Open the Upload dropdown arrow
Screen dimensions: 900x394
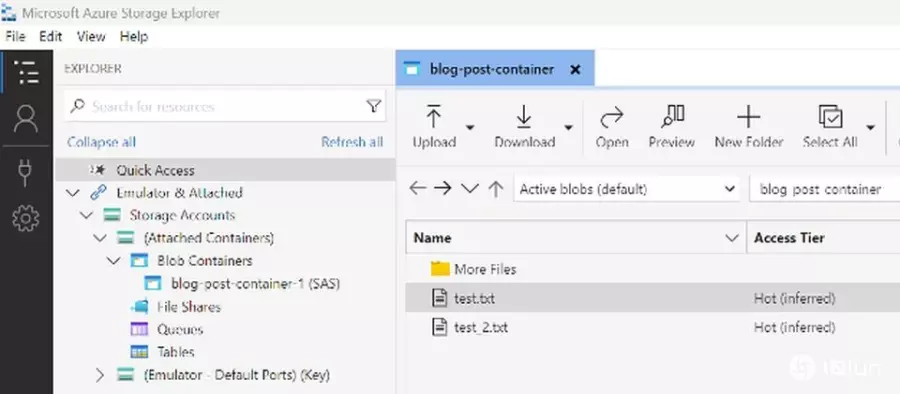(x=470, y=127)
